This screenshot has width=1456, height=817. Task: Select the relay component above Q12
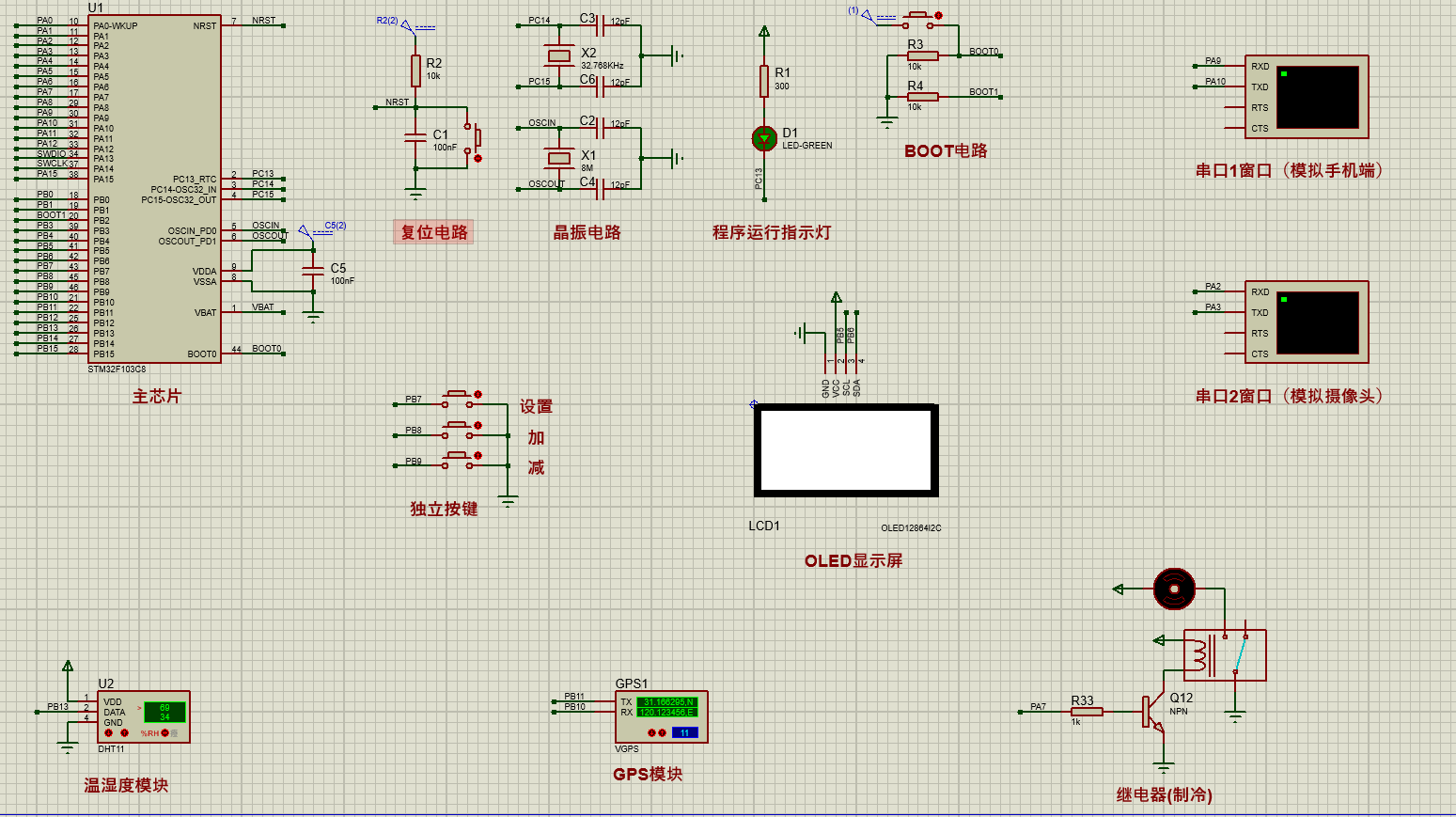[1225, 655]
